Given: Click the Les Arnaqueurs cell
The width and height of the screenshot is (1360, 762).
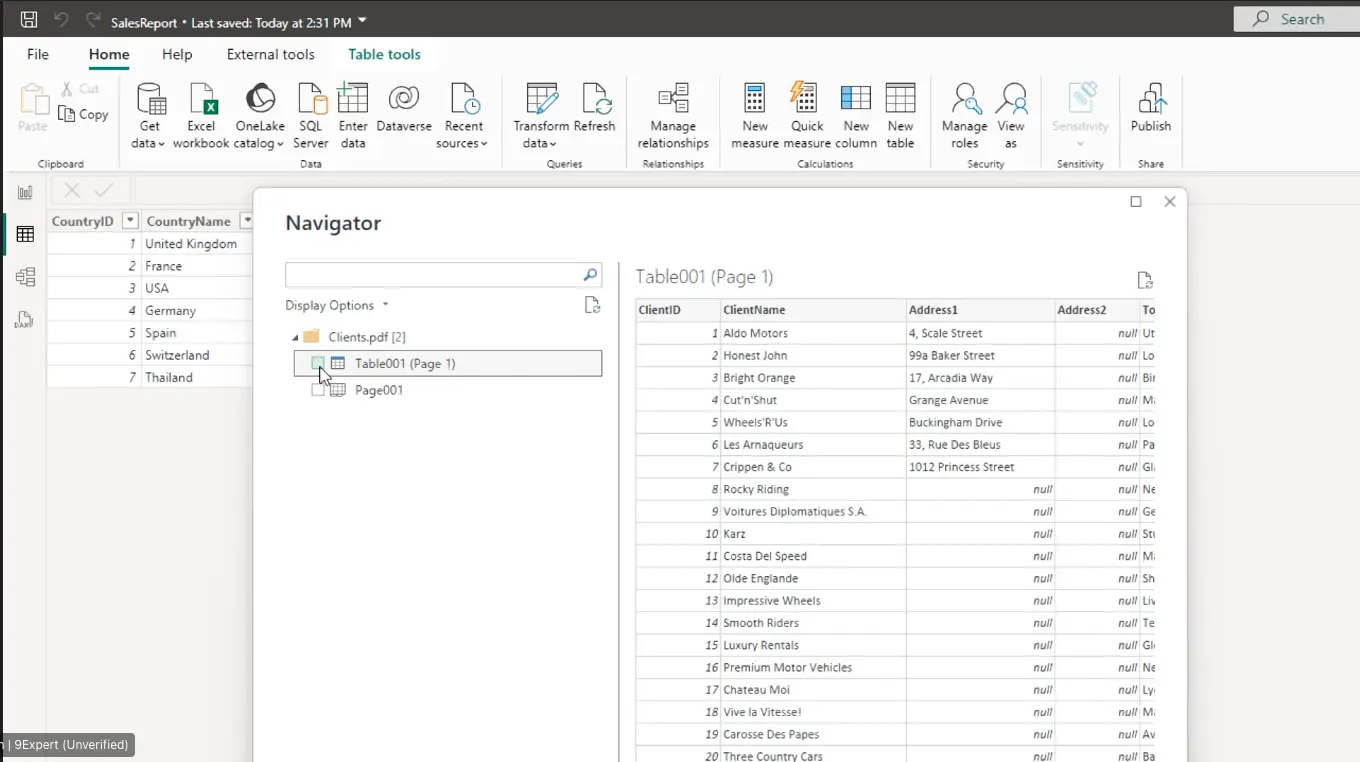Looking at the screenshot, I should (812, 444).
